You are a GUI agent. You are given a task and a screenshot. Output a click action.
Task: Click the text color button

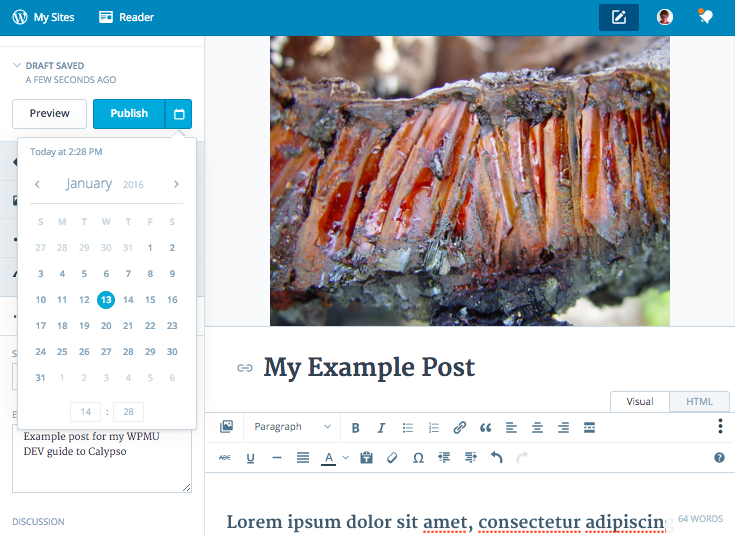click(329, 458)
